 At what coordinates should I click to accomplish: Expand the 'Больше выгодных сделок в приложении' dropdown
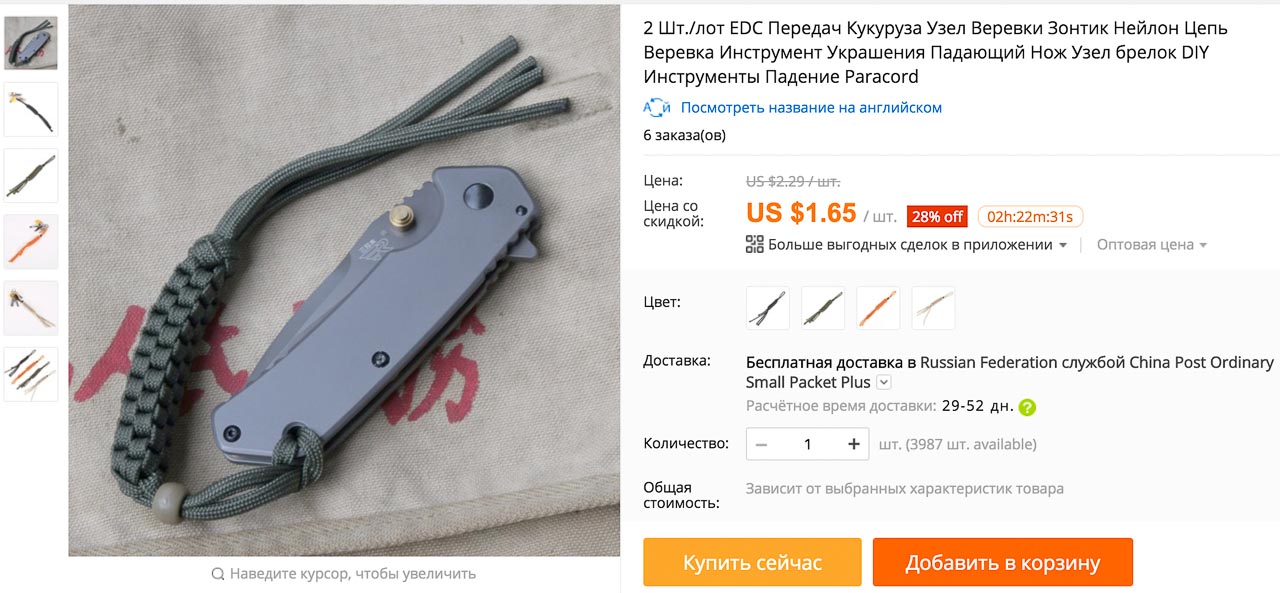pyautogui.click(x=1062, y=245)
